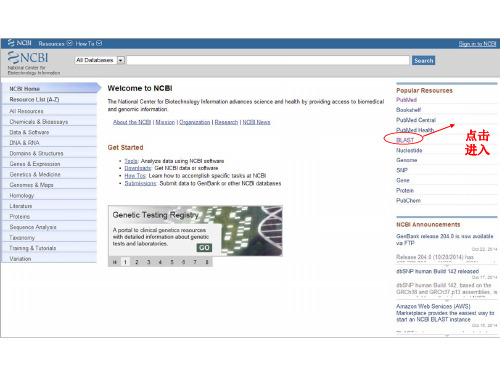Open the All Databases selector arrow

121,60
